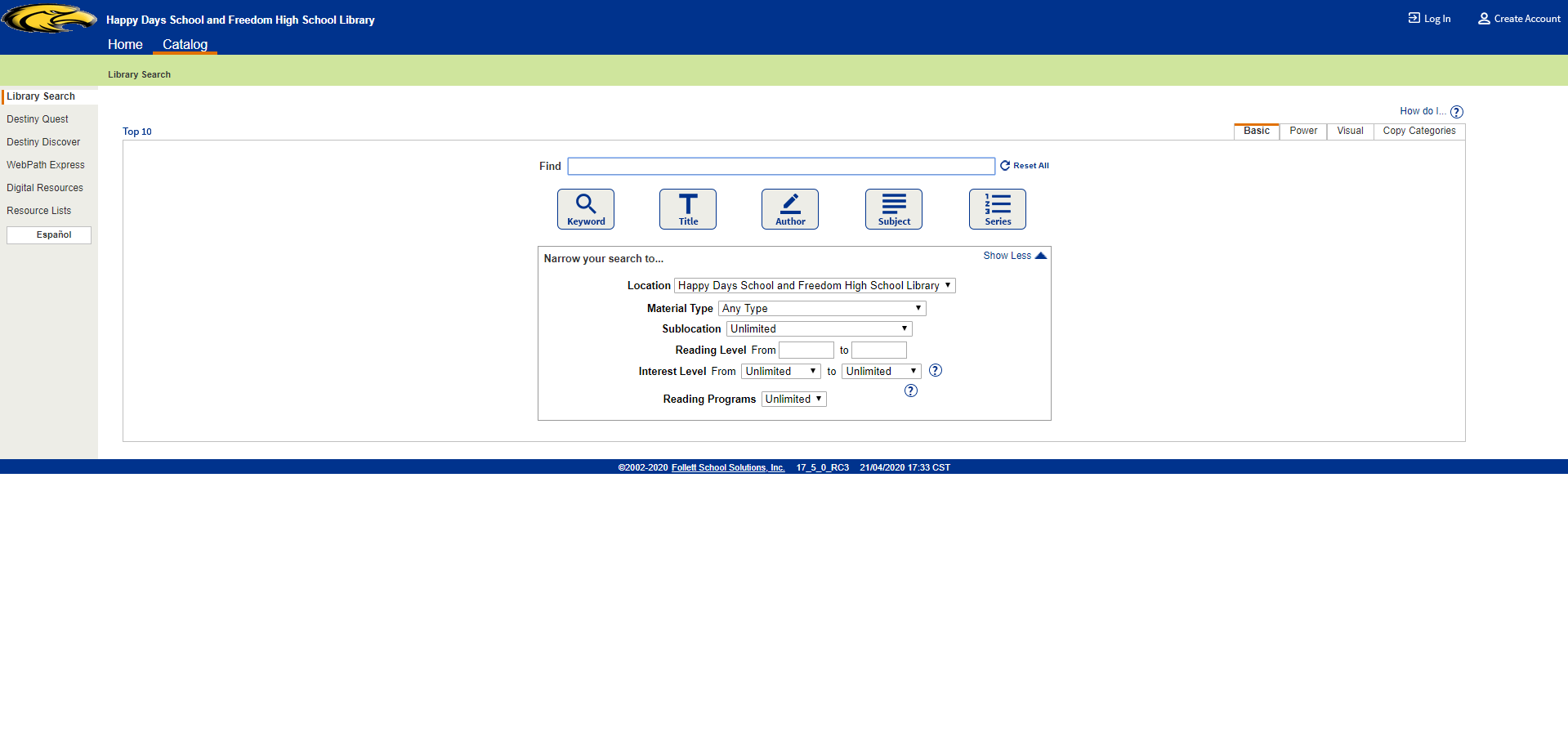Open Interest Level From dropdown
Viewport: 1568px width, 741px height.
coord(781,372)
